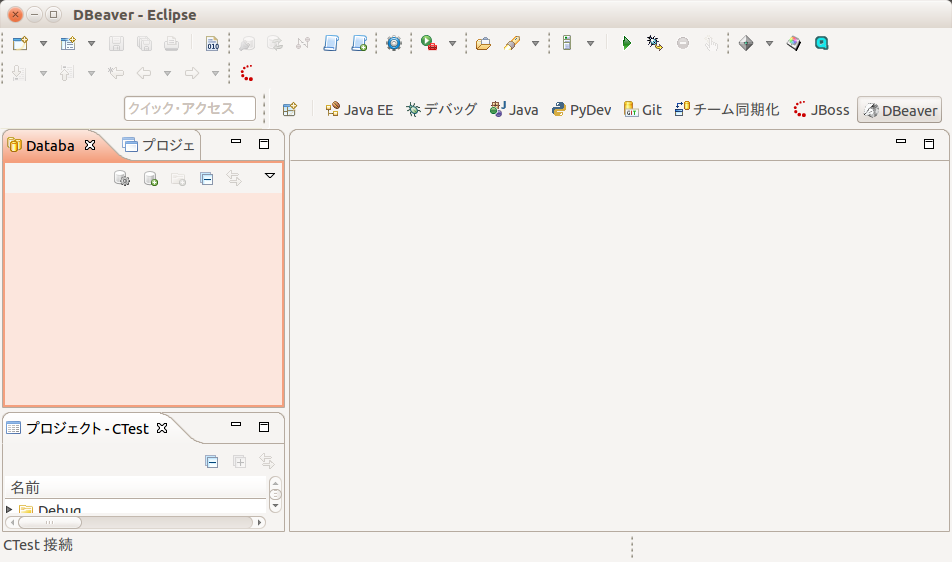Open the Forward history dropdown arrow
Screen dimensions: 952x562
pos(215,73)
